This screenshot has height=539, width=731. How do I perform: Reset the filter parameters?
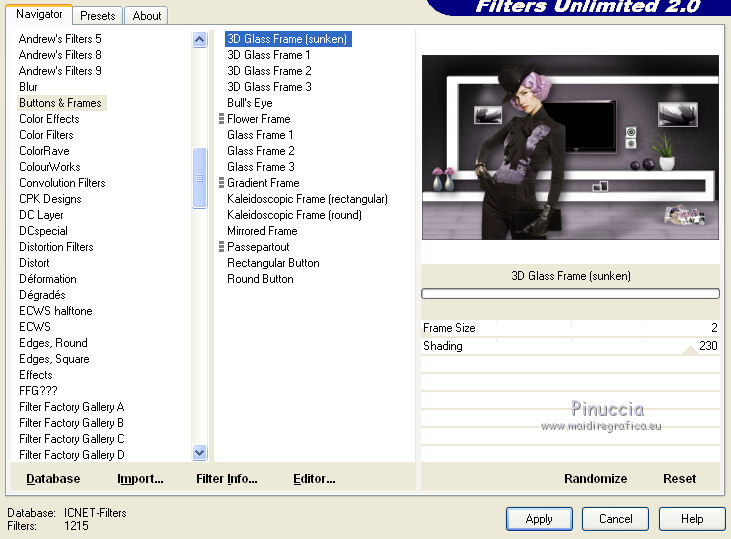click(679, 479)
